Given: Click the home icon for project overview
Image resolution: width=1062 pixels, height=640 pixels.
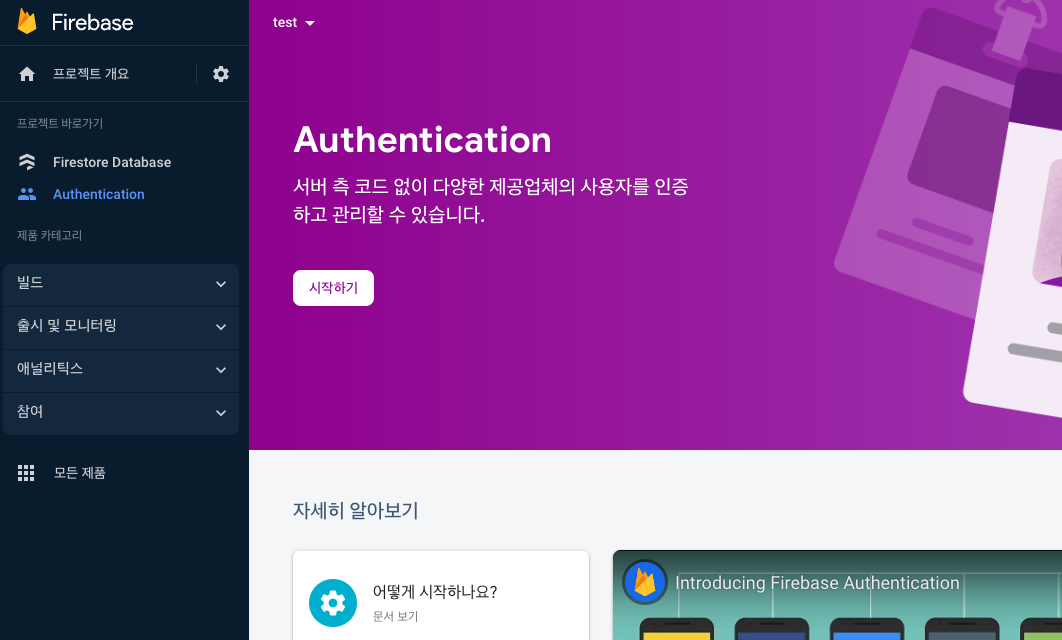Looking at the screenshot, I should coord(26,74).
